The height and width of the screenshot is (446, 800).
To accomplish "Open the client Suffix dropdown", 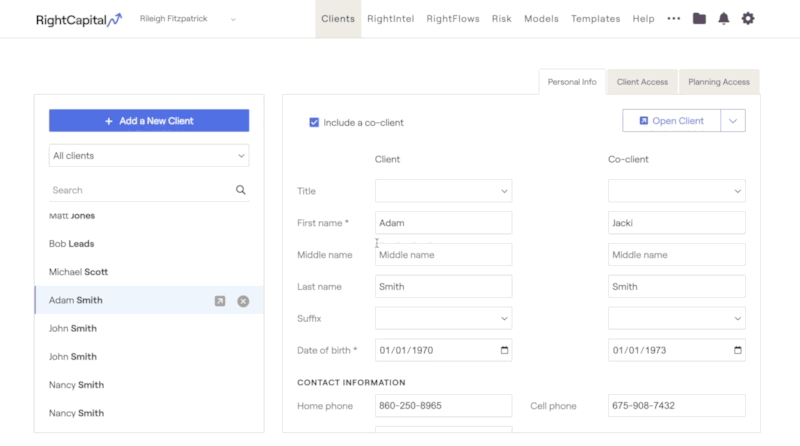I will click(443, 318).
